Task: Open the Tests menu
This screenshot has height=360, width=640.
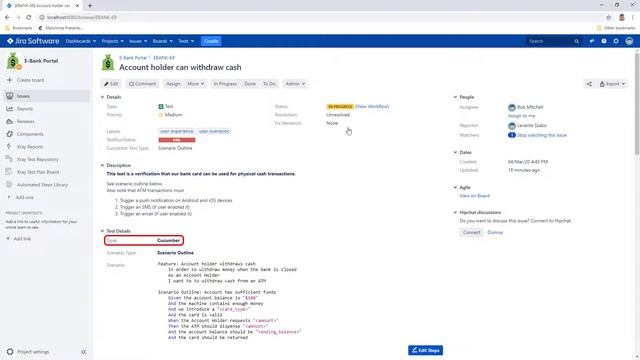Action: [x=186, y=41]
